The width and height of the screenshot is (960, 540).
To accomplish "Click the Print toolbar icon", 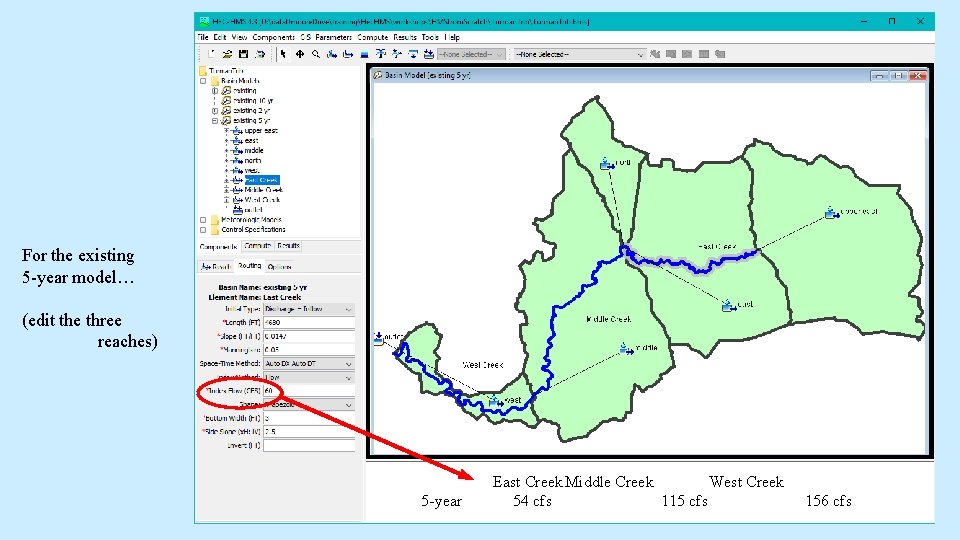I will [x=260, y=54].
